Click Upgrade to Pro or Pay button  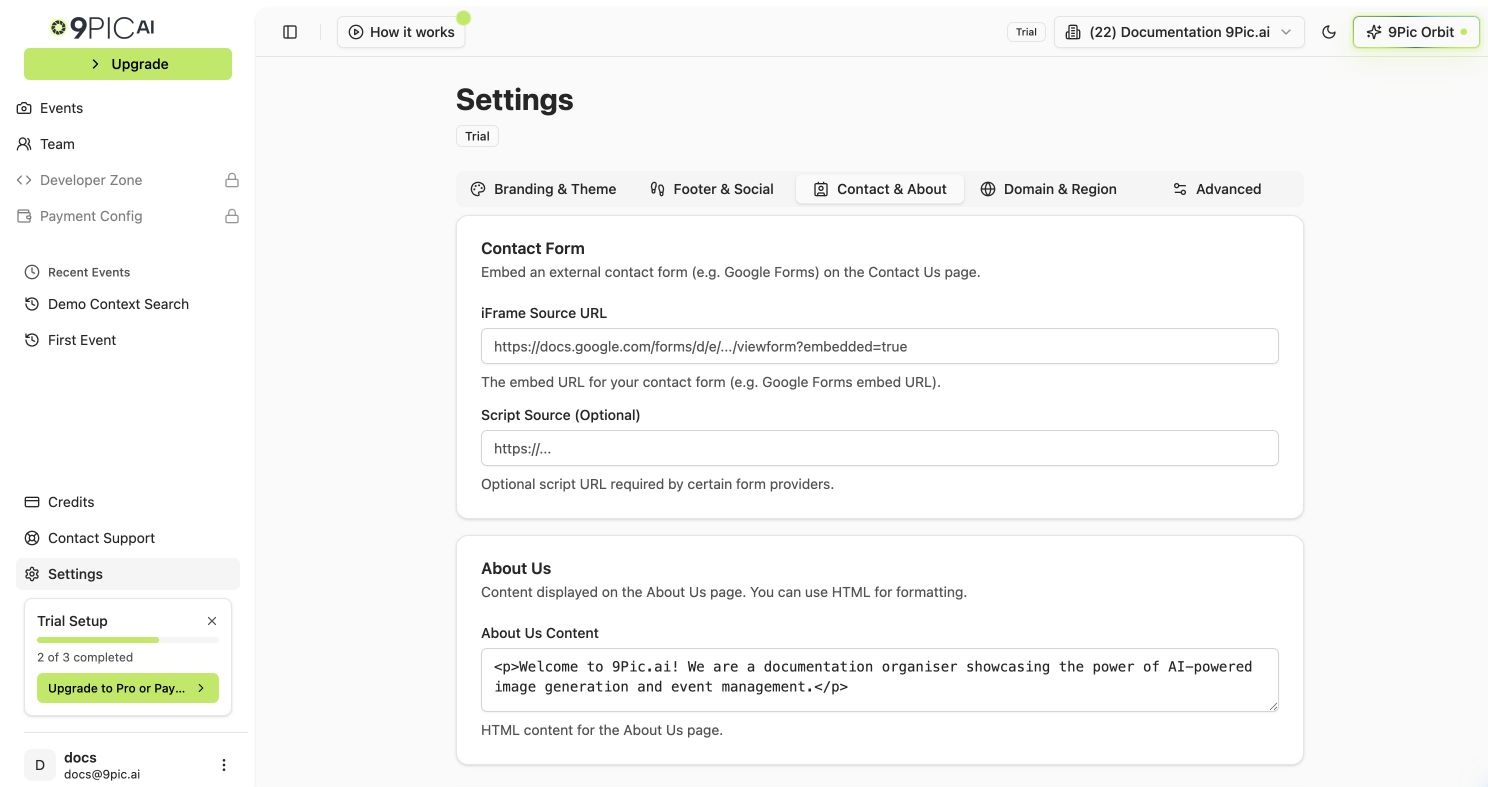pyautogui.click(x=128, y=688)
